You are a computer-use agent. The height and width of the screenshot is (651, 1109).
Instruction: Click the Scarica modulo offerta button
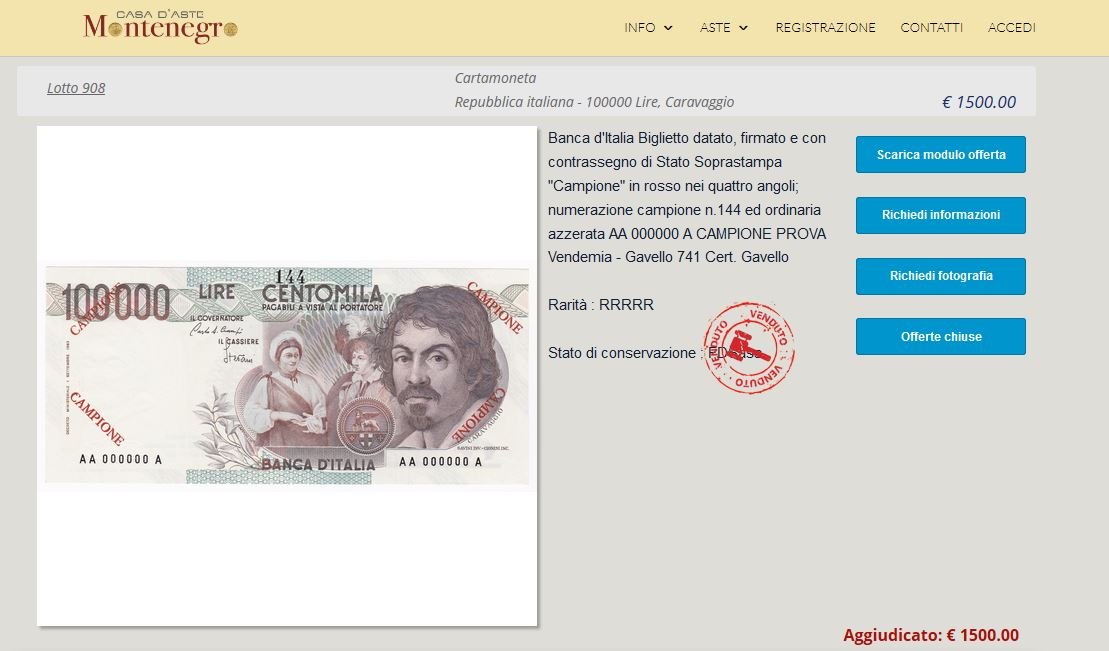[941, 154]
